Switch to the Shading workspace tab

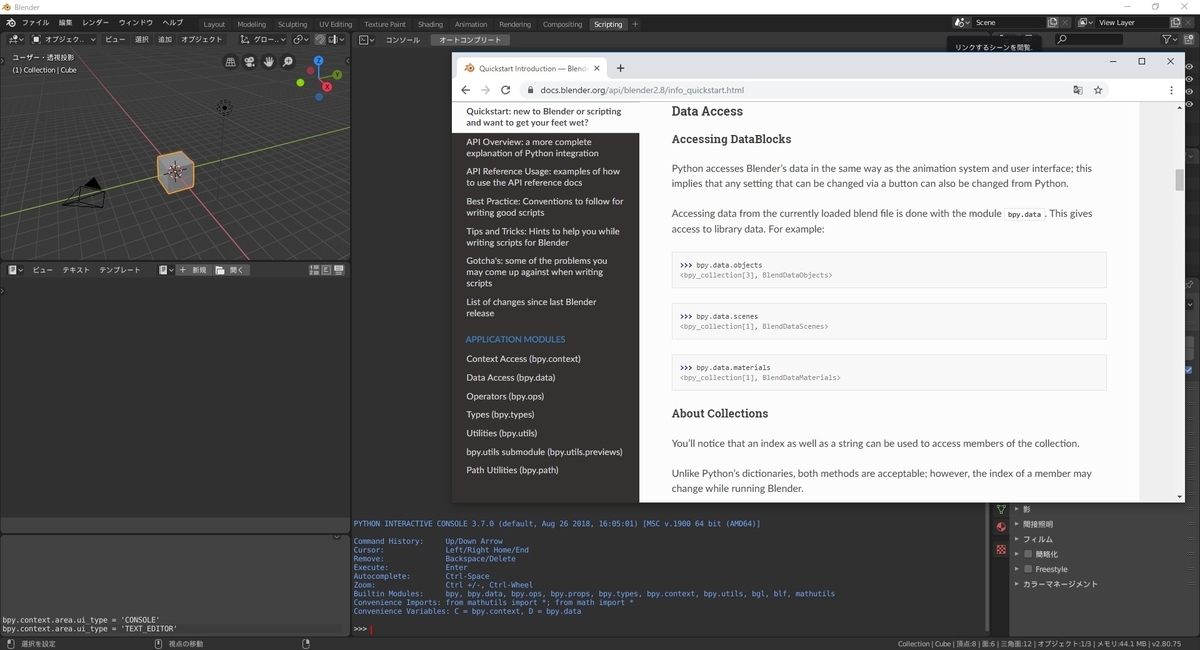(430, 24)
